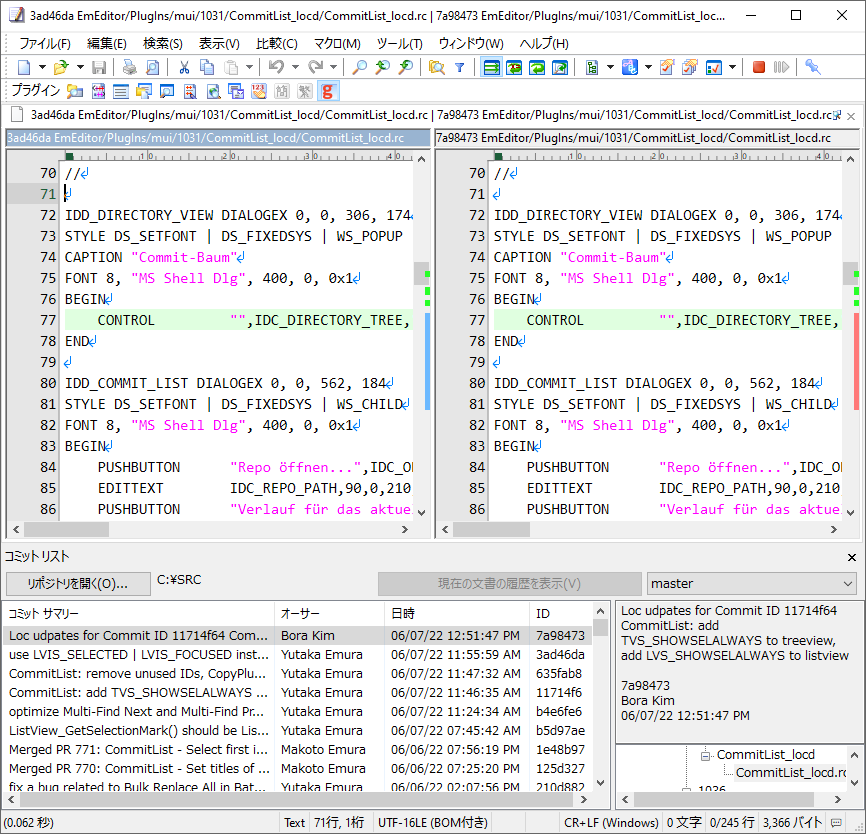Click the Print icon in toolbar
This screenshot has width=866, height=834.
[x=129, y=67]
